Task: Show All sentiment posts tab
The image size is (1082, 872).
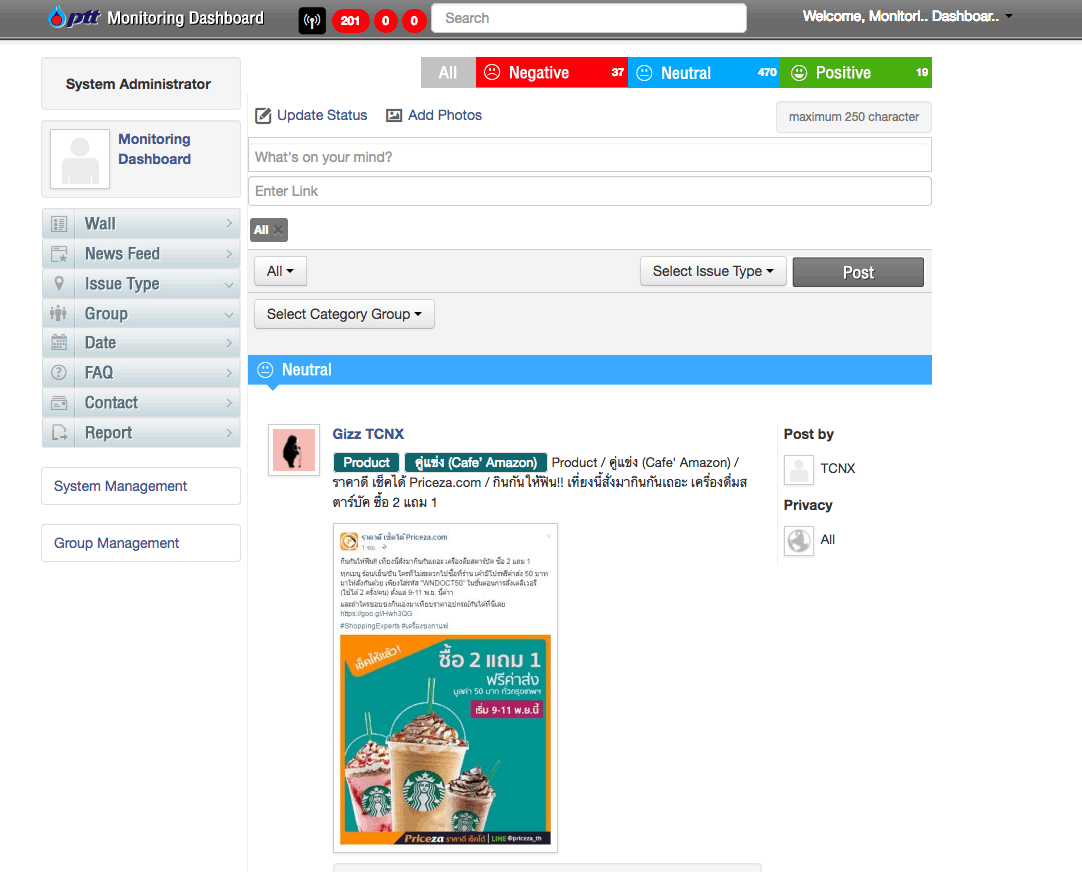Action: pos(448,72)
